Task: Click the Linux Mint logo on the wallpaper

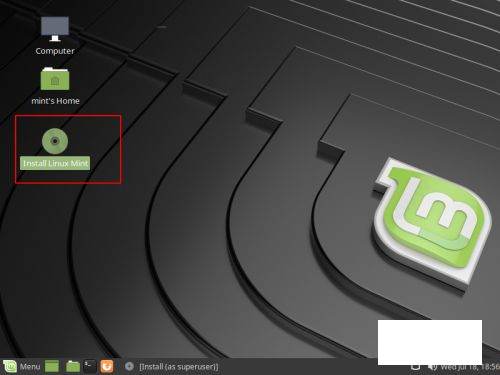Action: [432, 223]
